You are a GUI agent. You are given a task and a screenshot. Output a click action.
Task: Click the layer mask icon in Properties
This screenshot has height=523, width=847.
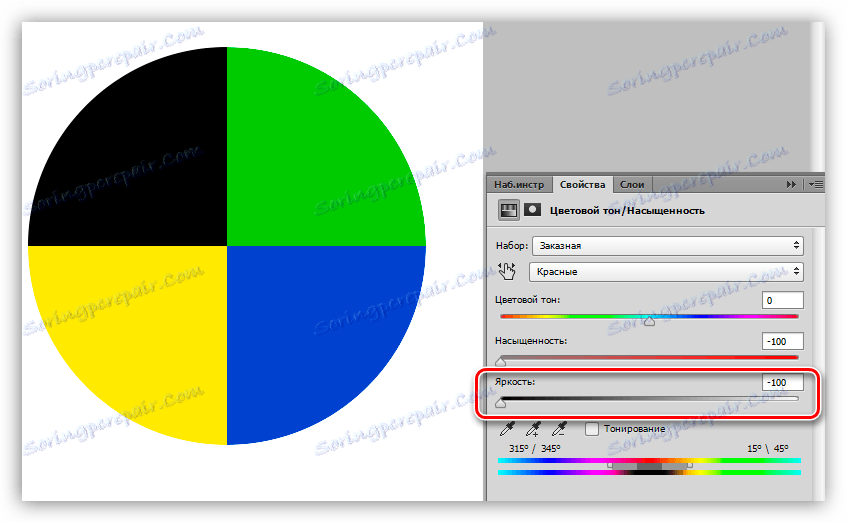[533, 210]
